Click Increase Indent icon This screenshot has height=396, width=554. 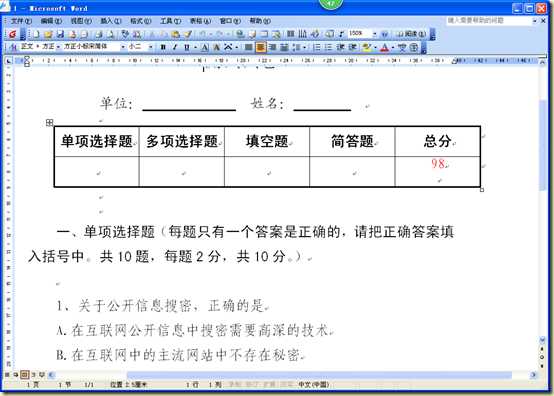[x=352, y=47]
